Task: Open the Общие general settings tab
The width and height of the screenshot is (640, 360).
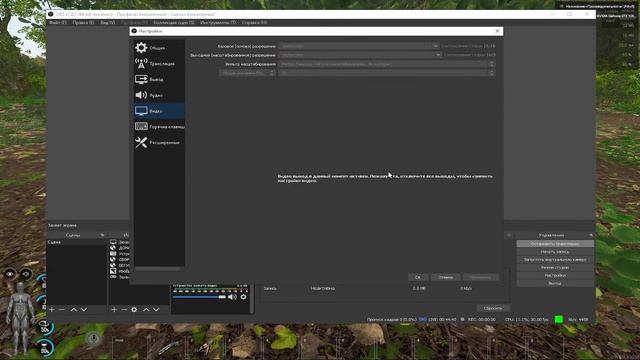Action: (159, 48)
